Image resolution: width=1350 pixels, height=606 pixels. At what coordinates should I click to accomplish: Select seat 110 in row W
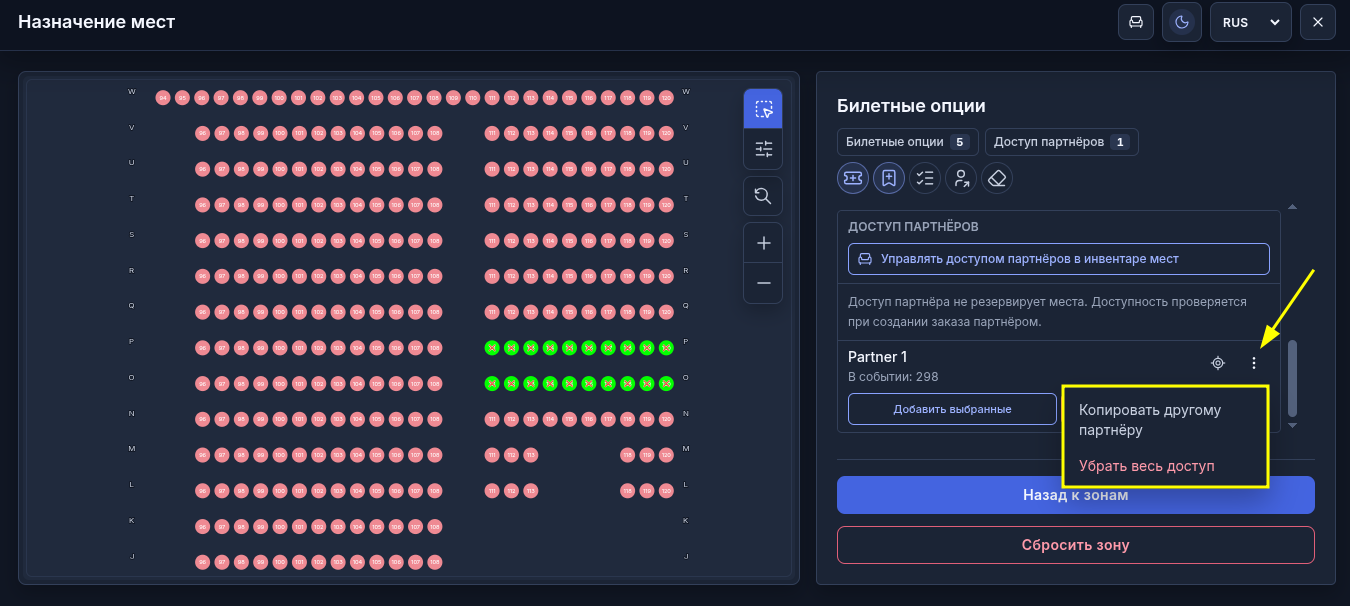472,98
